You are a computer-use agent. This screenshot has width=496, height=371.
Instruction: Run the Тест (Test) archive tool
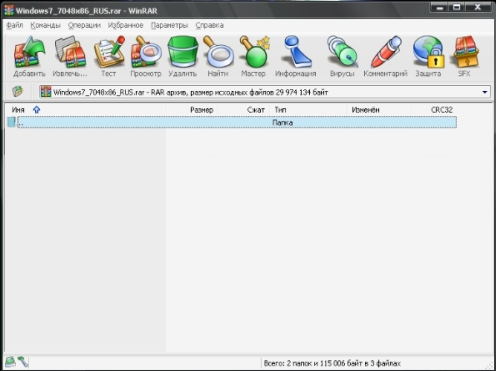tap(109, 56)
